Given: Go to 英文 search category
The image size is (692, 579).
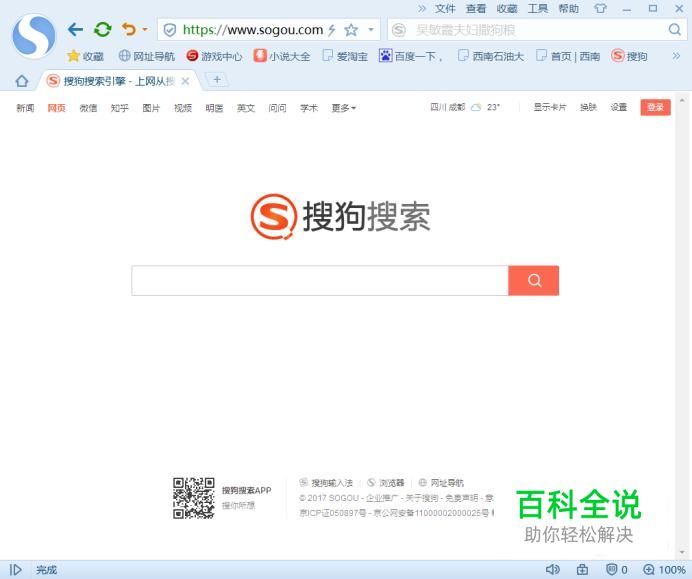Looking at the screenshot, I should 246,108.
